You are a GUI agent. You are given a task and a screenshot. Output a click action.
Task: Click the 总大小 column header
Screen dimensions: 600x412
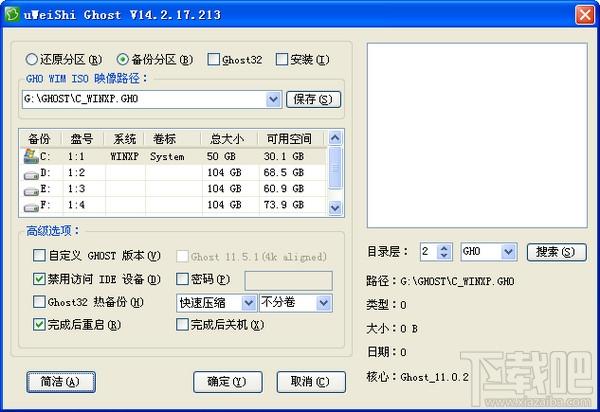point(229,139)
